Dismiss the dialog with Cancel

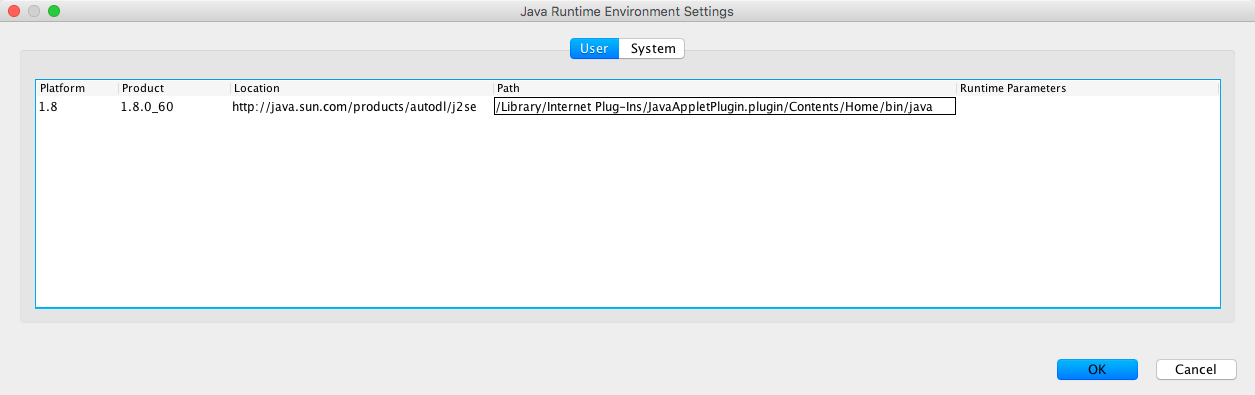pos(1195,369)
